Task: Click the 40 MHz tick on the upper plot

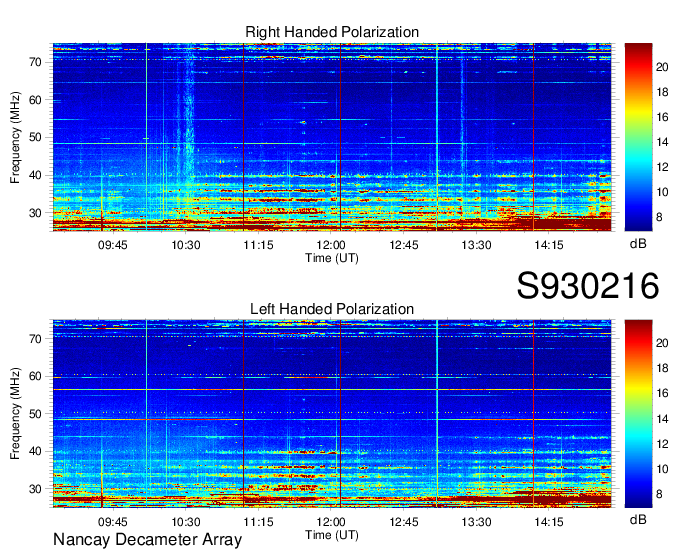Action: (36, 175)
